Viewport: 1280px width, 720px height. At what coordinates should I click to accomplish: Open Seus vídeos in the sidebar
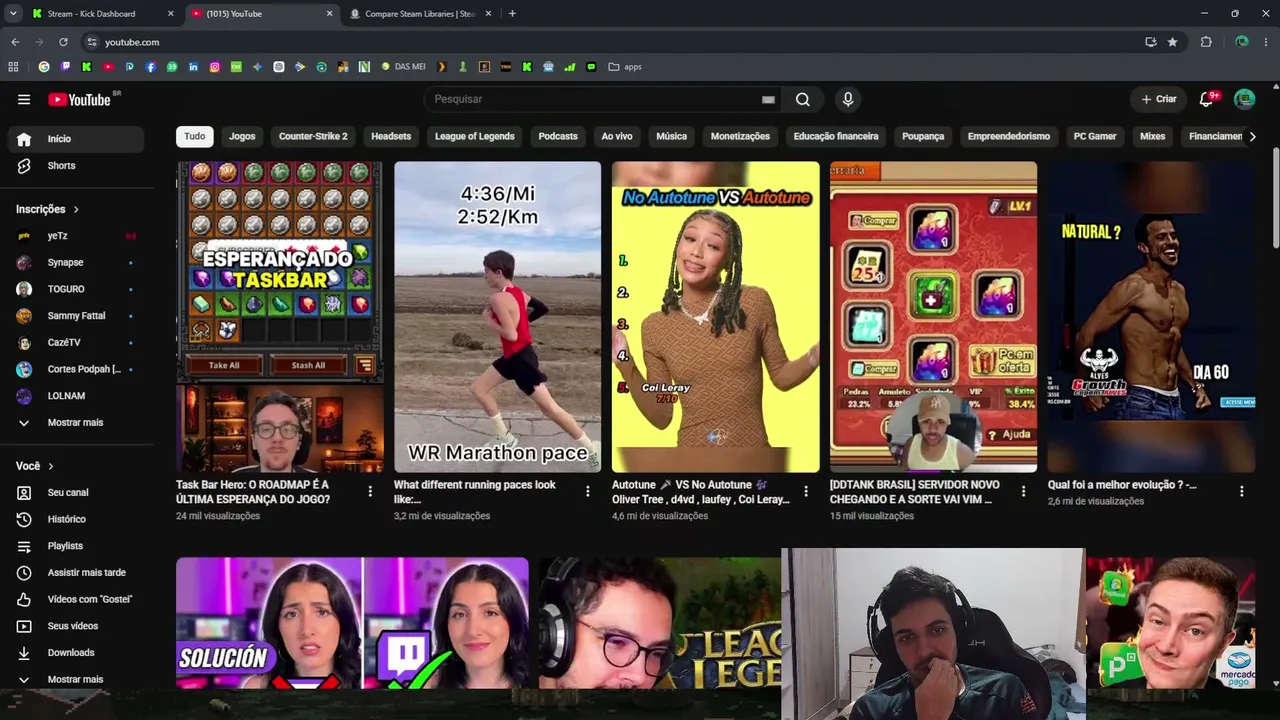pyautogui.click(x=76, y=626)
